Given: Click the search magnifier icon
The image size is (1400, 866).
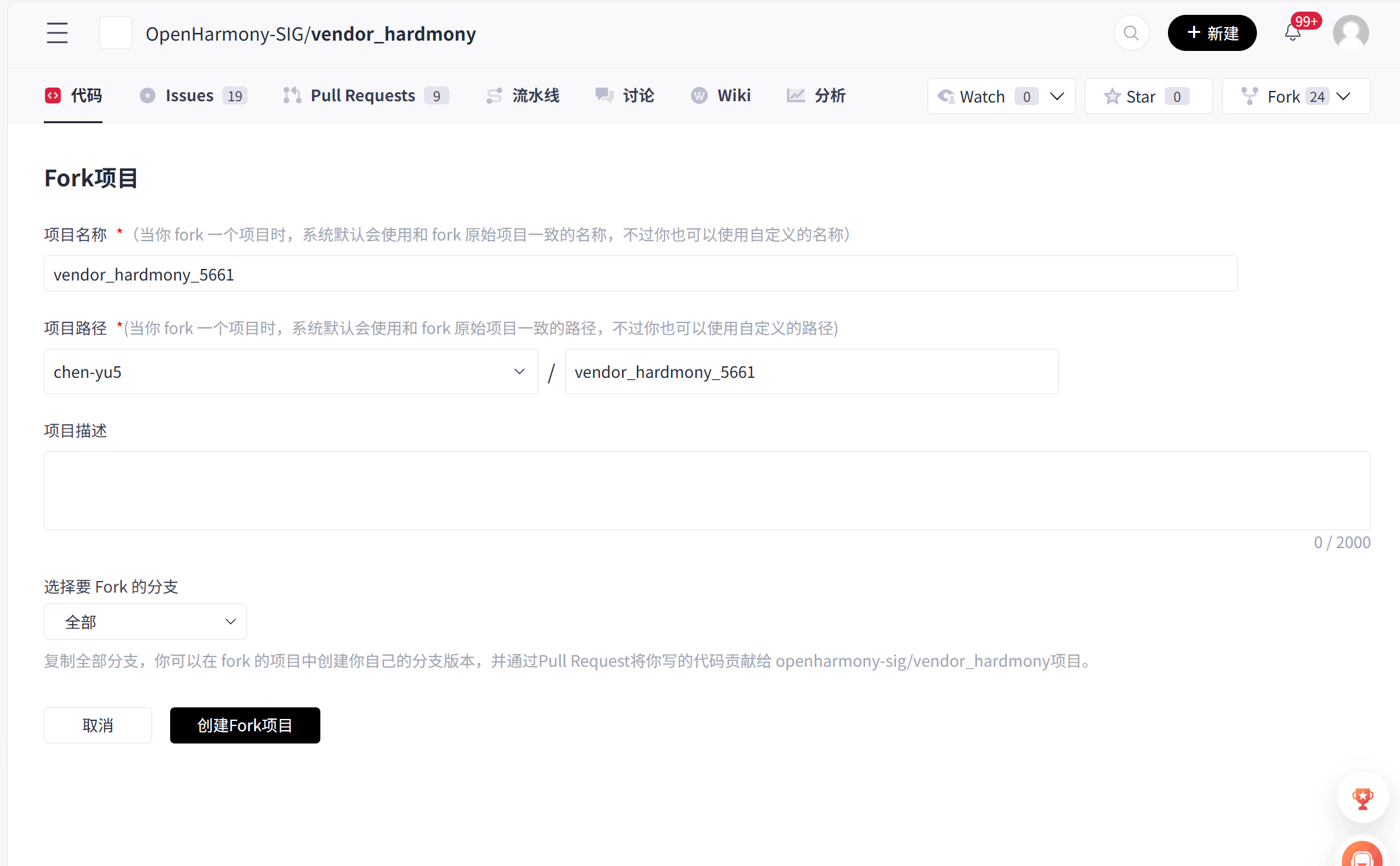Looking at the screenshot, I should 1131,33.
